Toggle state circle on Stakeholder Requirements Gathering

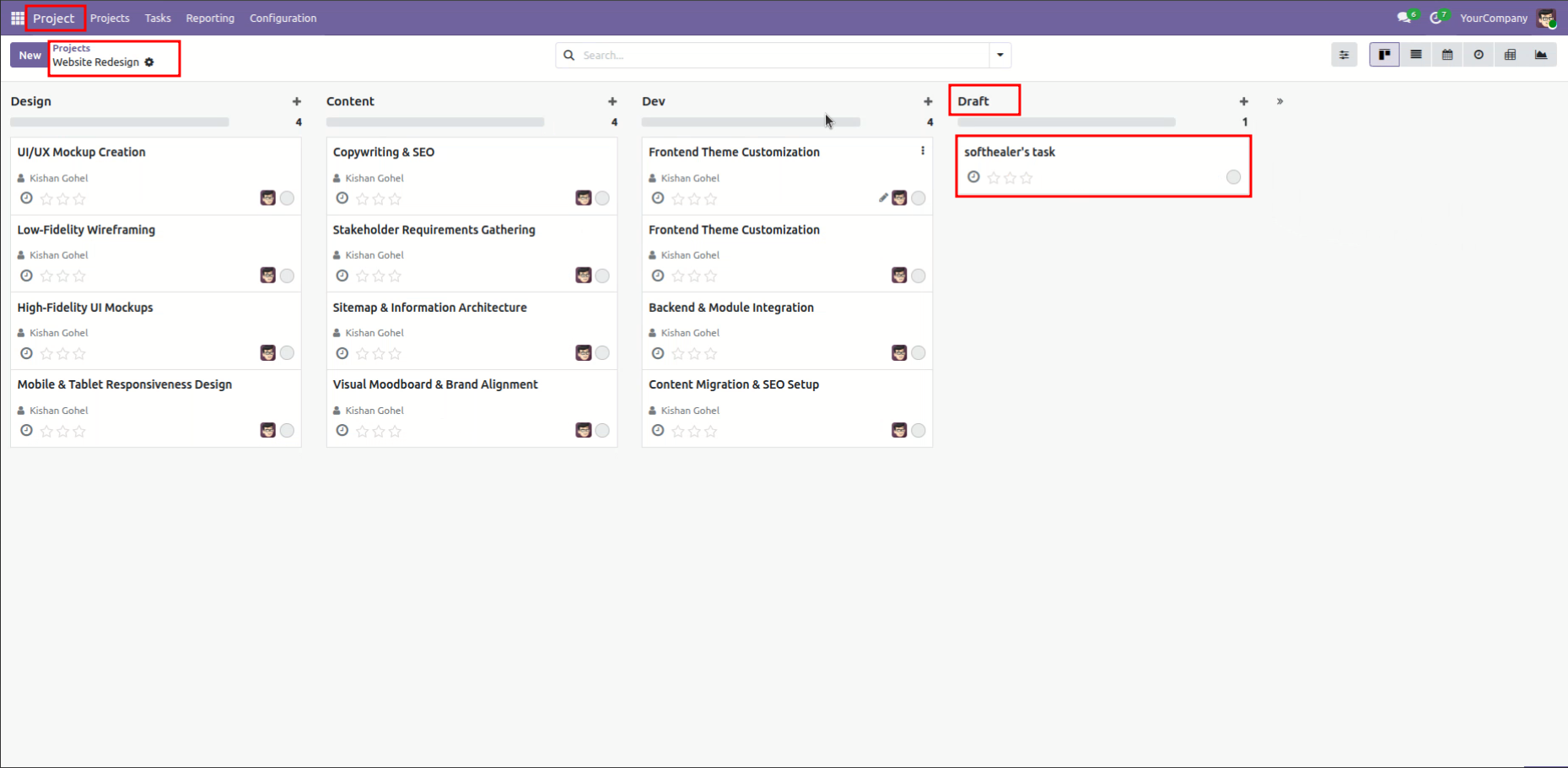point(602,276)
